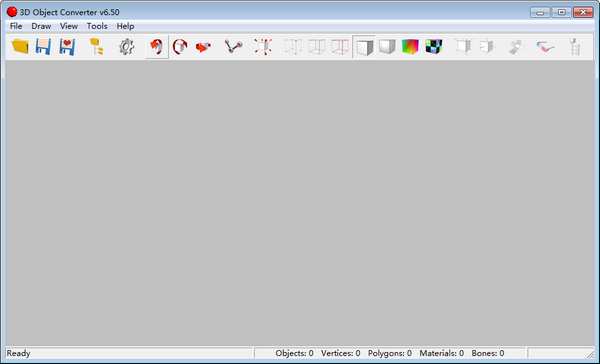
Task: Click the "Bones: 0" status entry
Action: point(488,353)
